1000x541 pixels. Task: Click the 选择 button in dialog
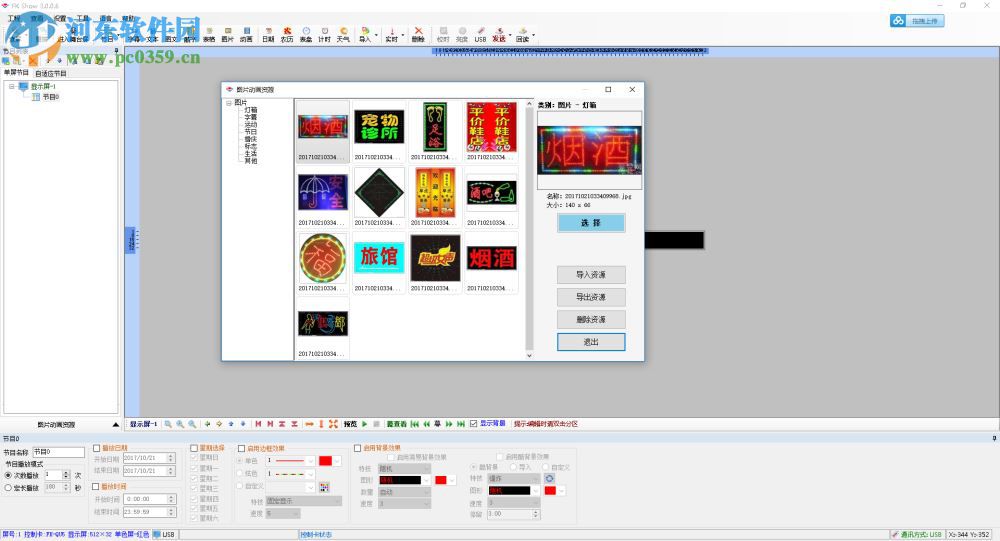click(591, 223)
